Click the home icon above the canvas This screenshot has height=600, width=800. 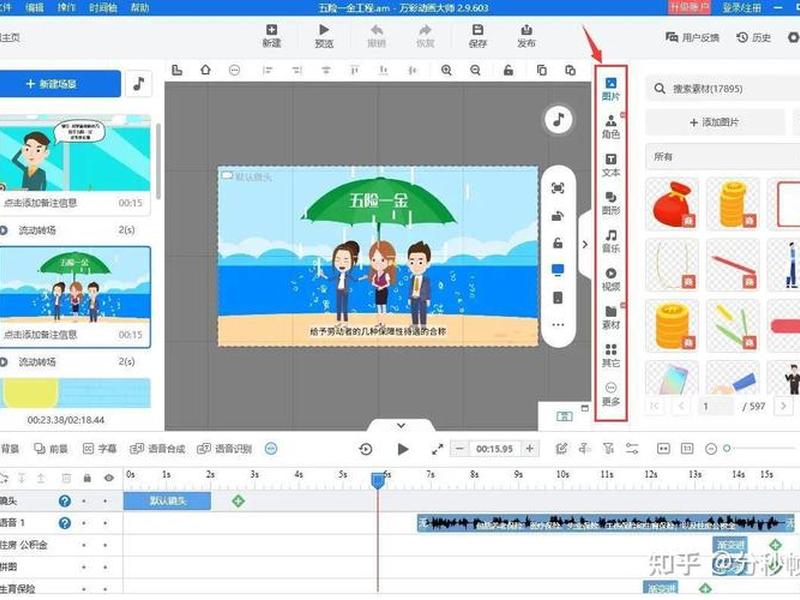pyautogui.click(x=205, y=70)
